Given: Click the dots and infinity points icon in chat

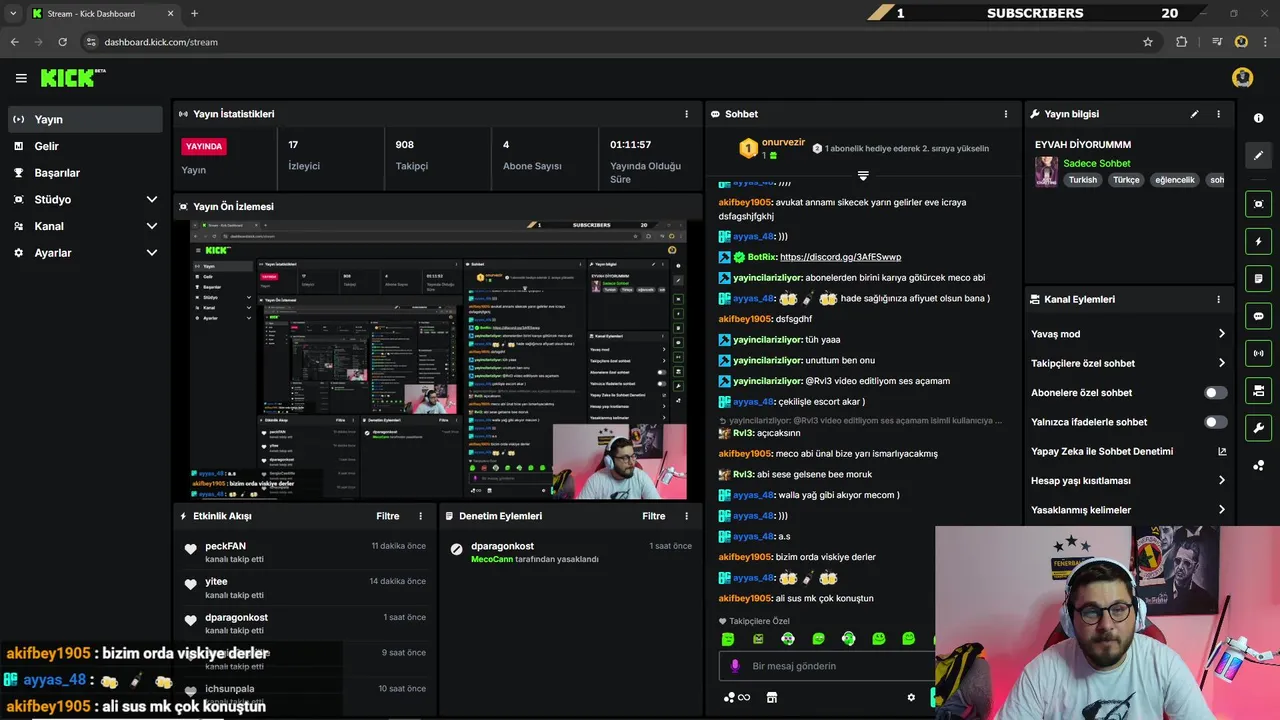Looking at the screenshot, I should [736, 698].
